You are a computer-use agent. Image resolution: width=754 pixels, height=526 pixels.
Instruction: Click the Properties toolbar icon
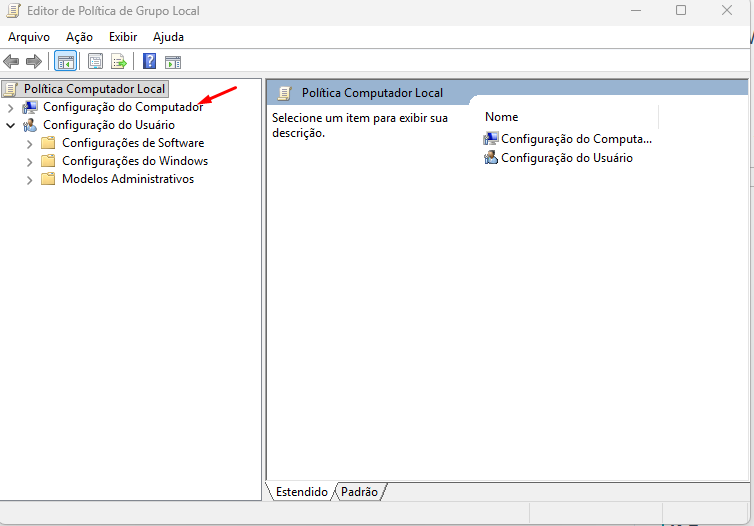[x=96, y=62]
